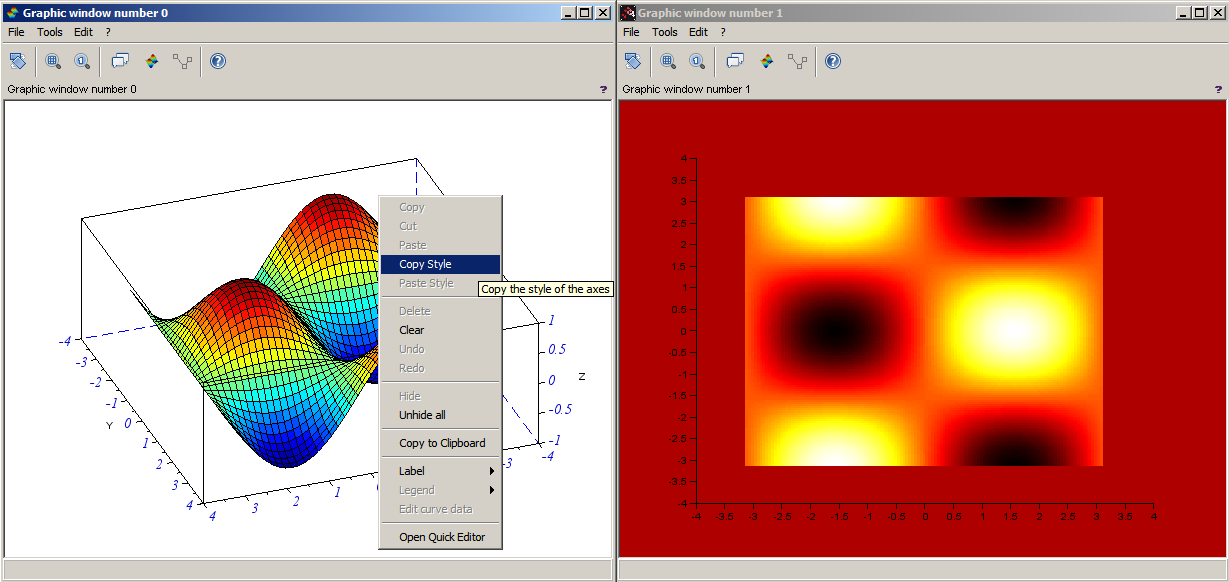Click the purple question mark in window 1 info bar
This screenshot has width=1229, height=582.
click(1218, 89)
